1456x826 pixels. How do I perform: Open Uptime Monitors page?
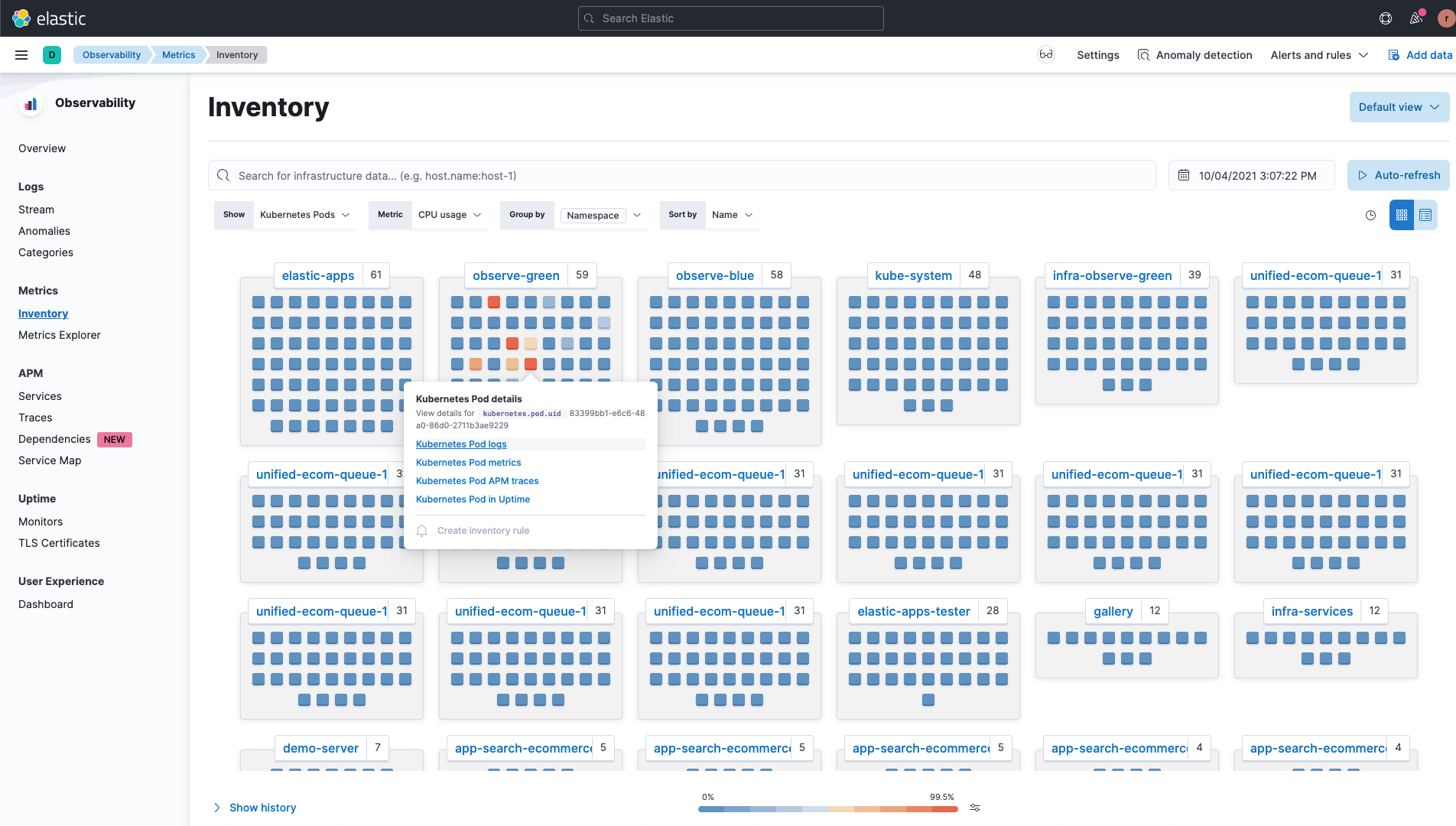tap(41, 522)
